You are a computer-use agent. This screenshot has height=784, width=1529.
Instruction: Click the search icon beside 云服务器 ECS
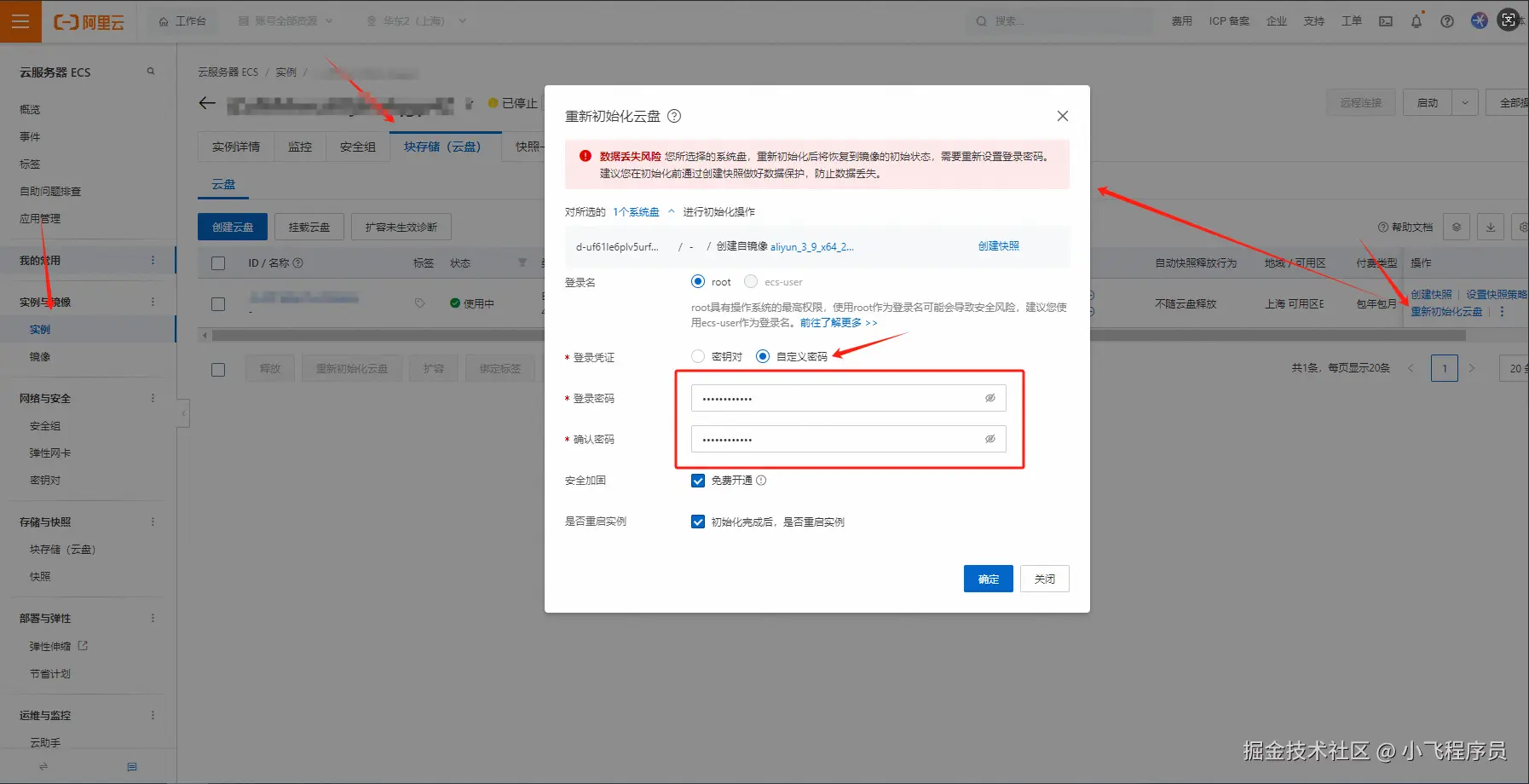pyautogui.click(x=151, y=72)
